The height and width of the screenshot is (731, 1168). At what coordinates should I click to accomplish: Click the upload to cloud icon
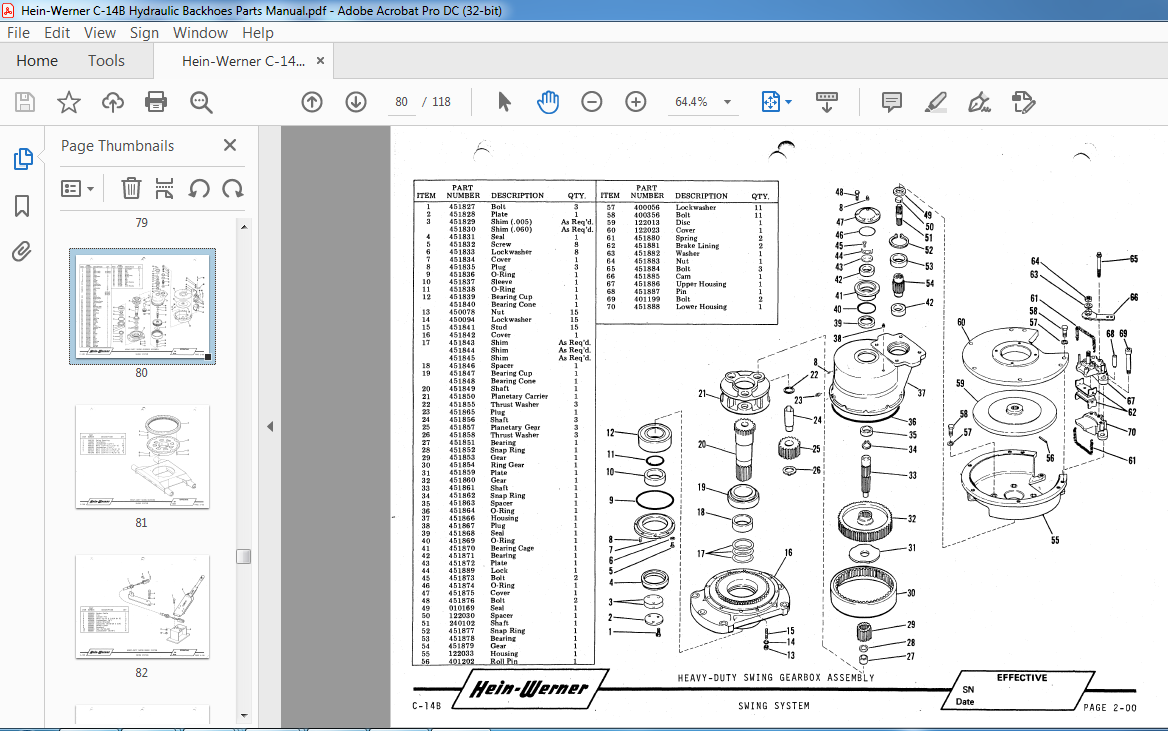[x=112, y=102]
